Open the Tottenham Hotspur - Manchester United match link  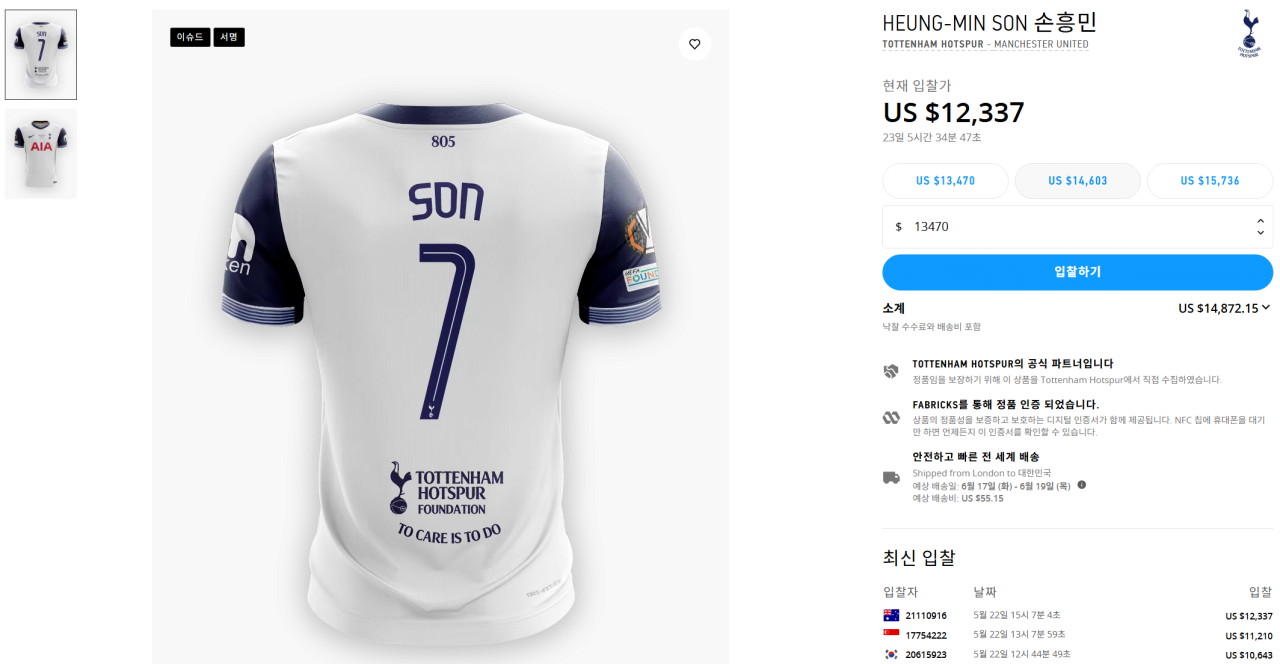coord(985,45)
